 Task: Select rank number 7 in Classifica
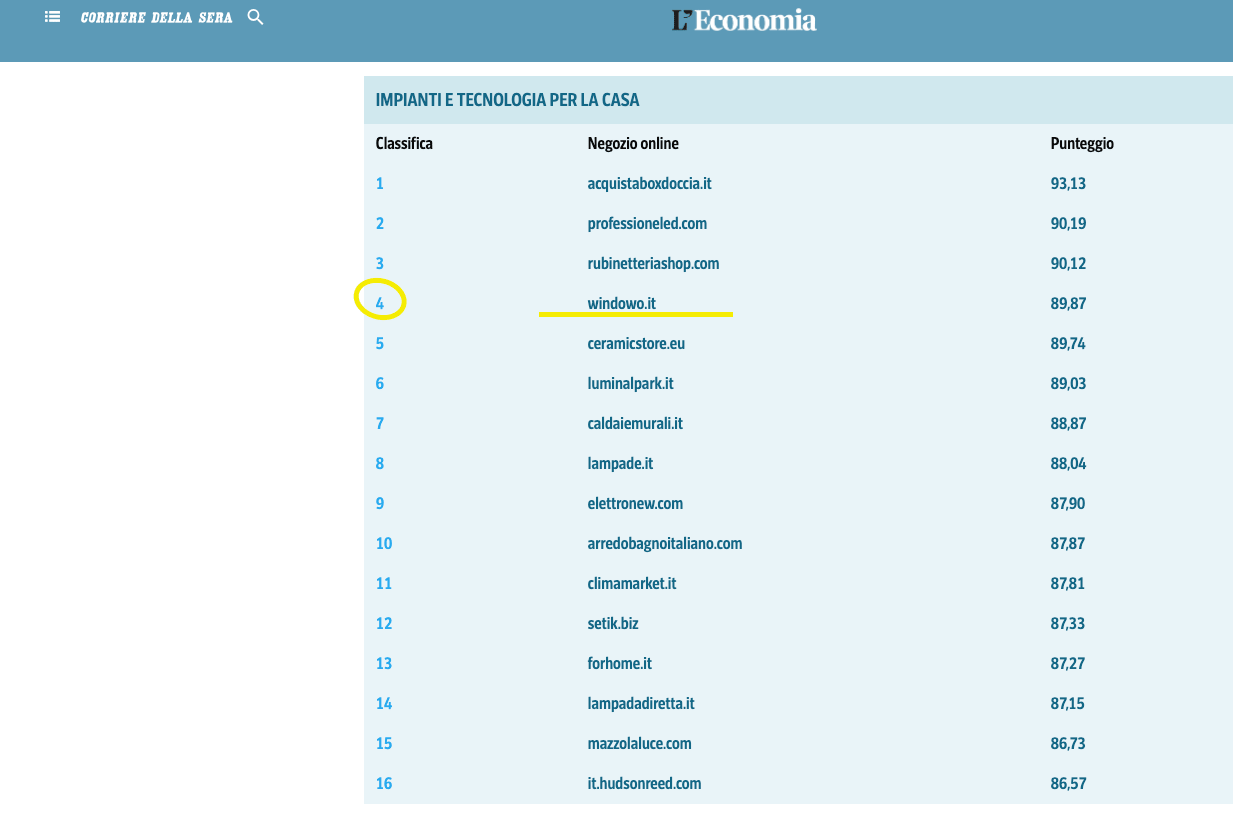pyautogui.click(x=380, y=423)
